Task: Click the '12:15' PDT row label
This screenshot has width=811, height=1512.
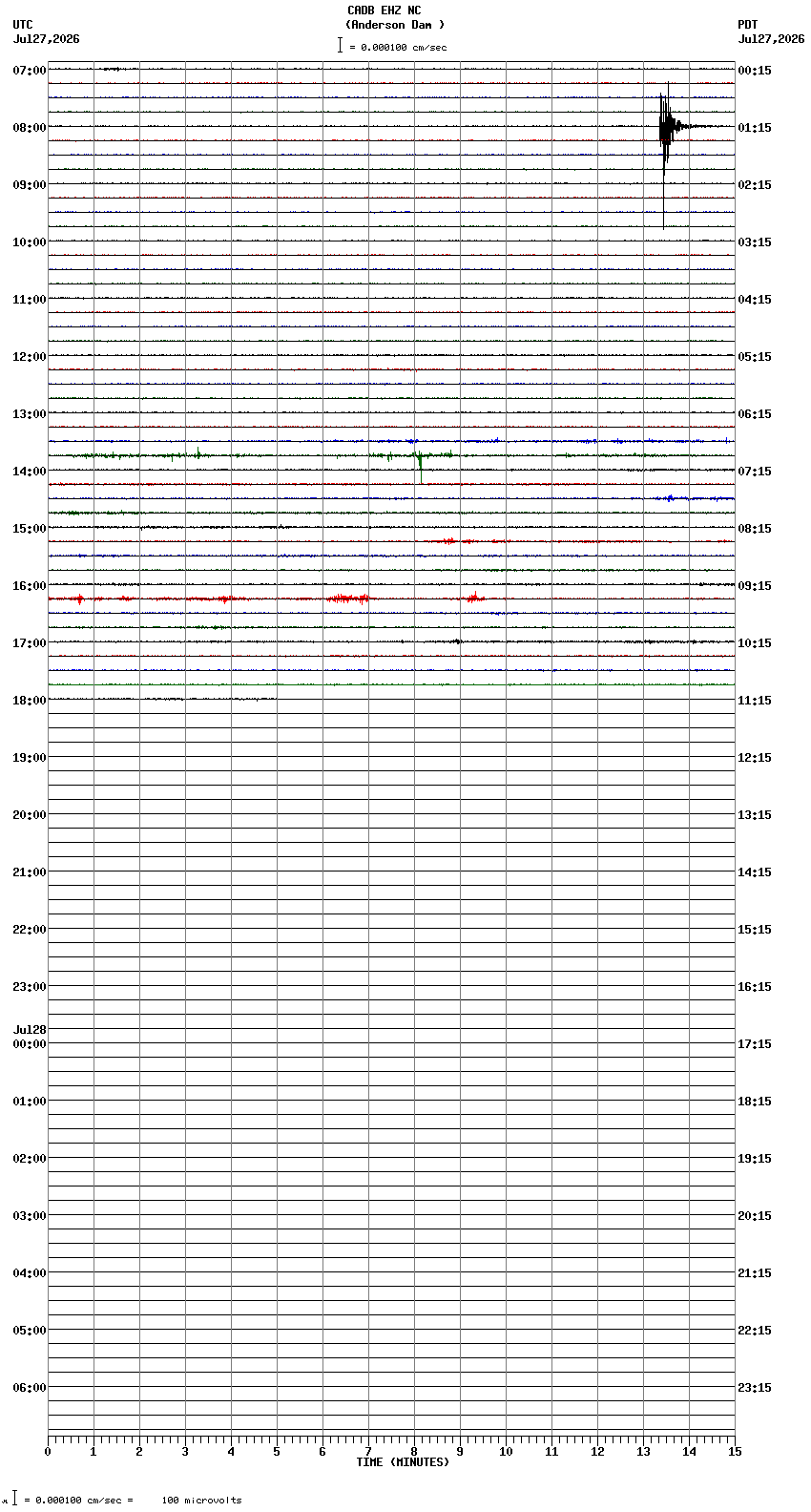Action: [755, 758]
